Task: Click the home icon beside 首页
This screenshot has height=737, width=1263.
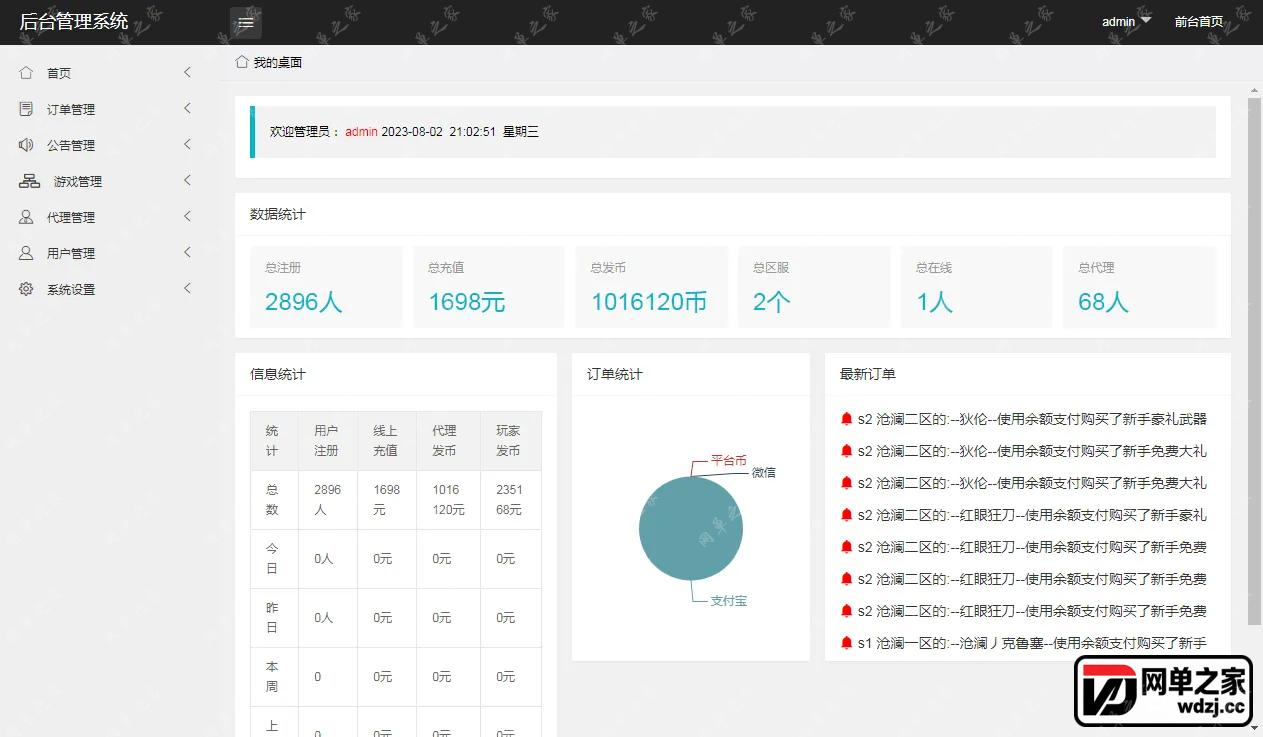Action: (x=26, y=73)
